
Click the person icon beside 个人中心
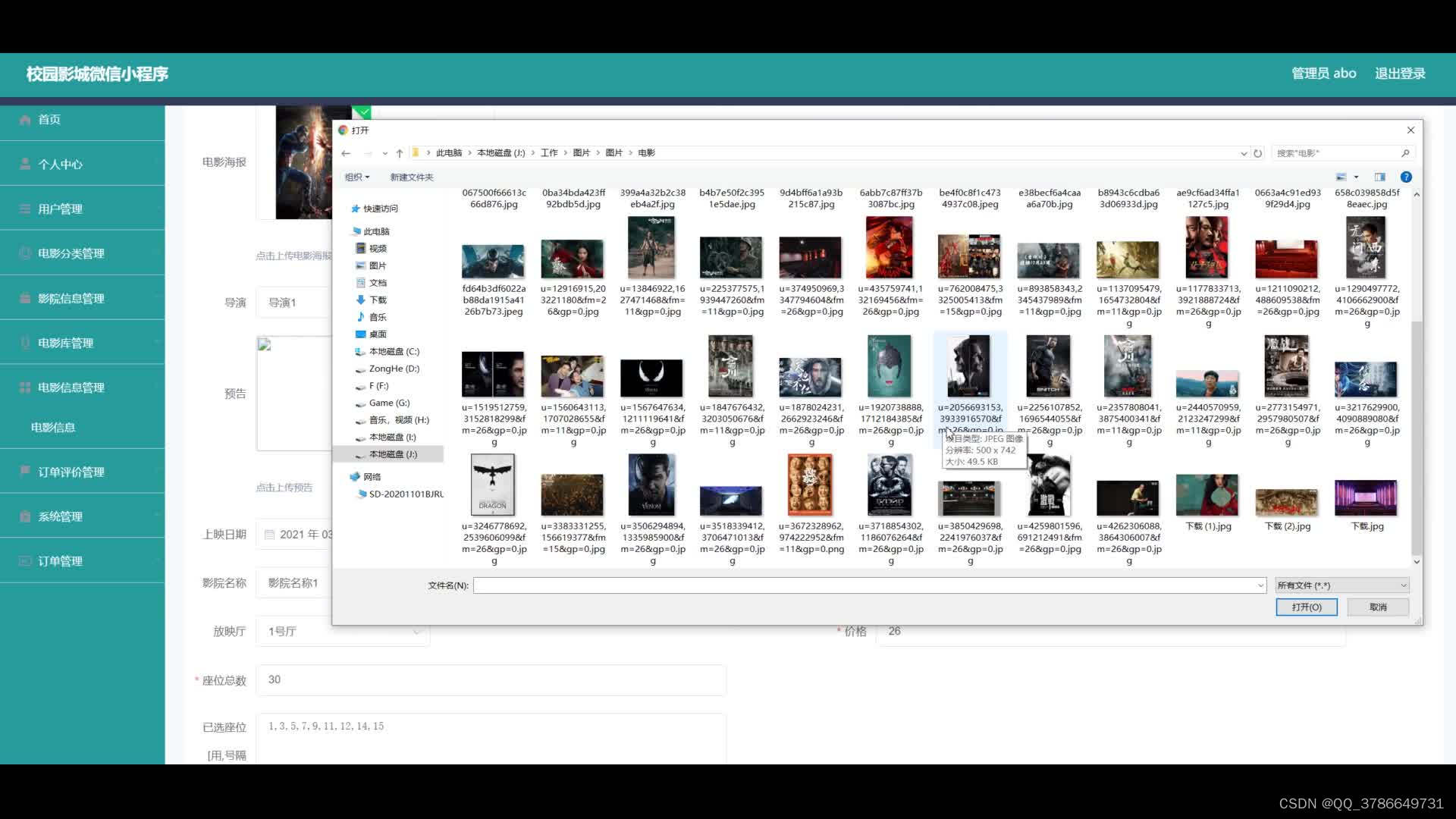pyautogui.click(x=25, y=164)
